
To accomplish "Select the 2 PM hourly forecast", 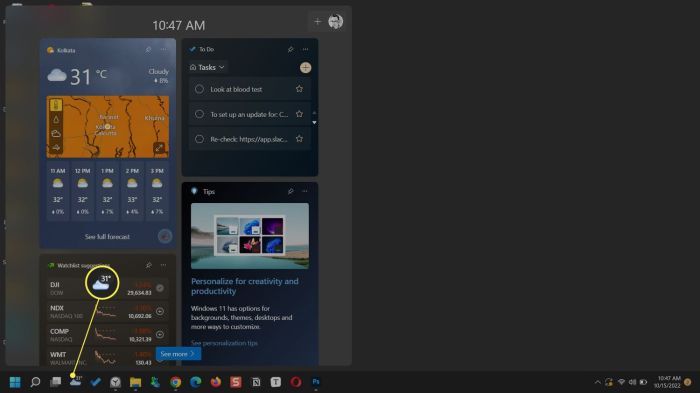I will pos(132,191).
